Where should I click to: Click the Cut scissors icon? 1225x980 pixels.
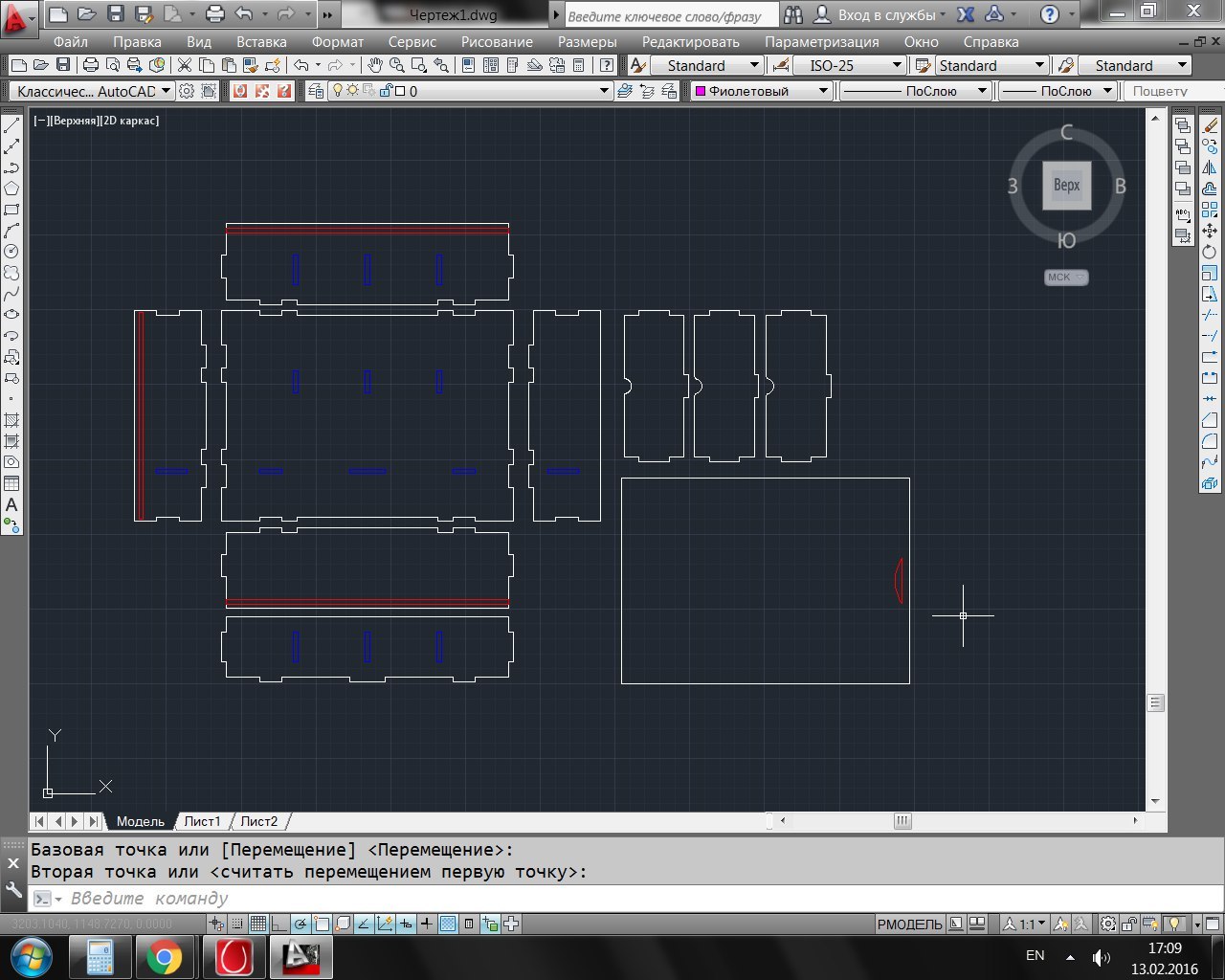[185, 65]
